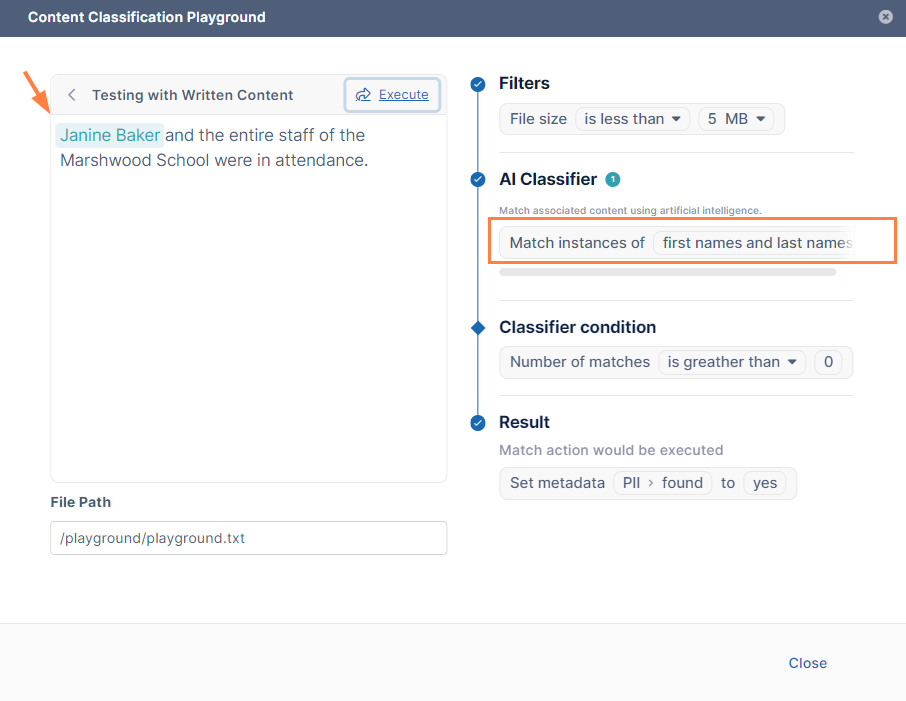Viewport: 906px width, 701px height.
Task: Click the Result step checkmark icon
Action: (478, 422)
